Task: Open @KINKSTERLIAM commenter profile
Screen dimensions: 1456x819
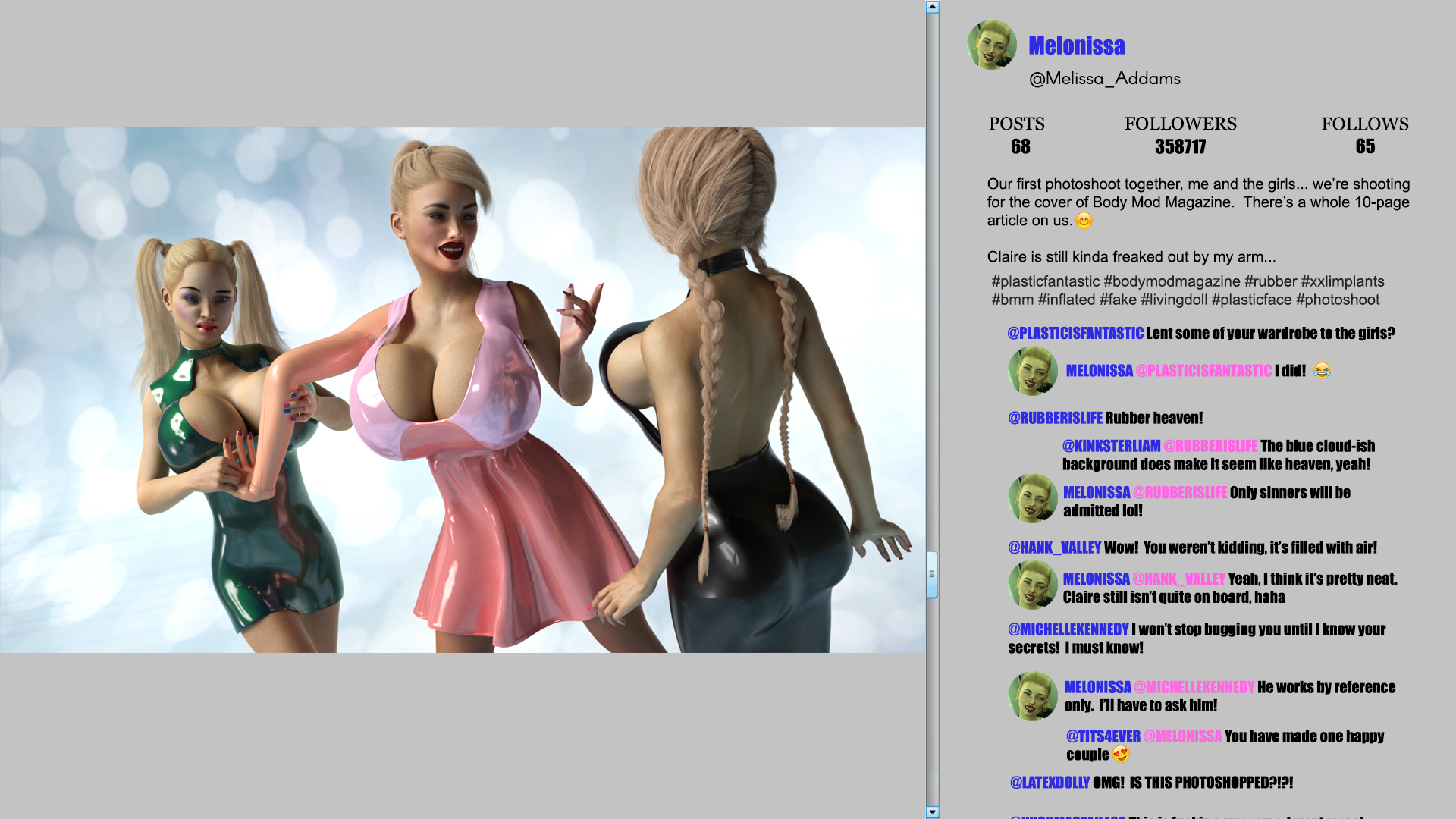Action: coord(1111,446)
